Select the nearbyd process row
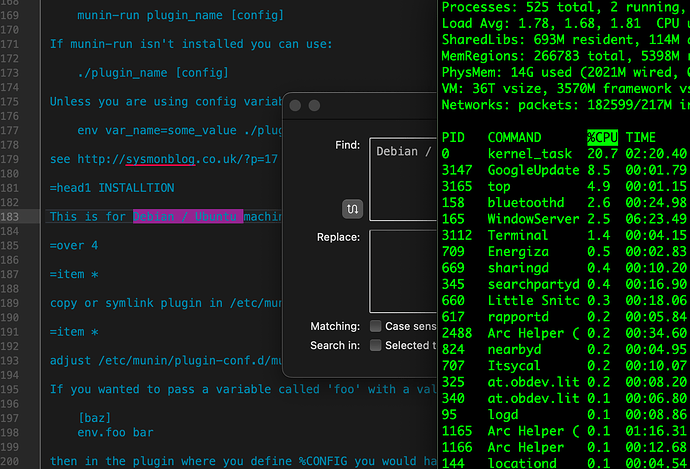The image size is (690, 469). pos(565,349)
